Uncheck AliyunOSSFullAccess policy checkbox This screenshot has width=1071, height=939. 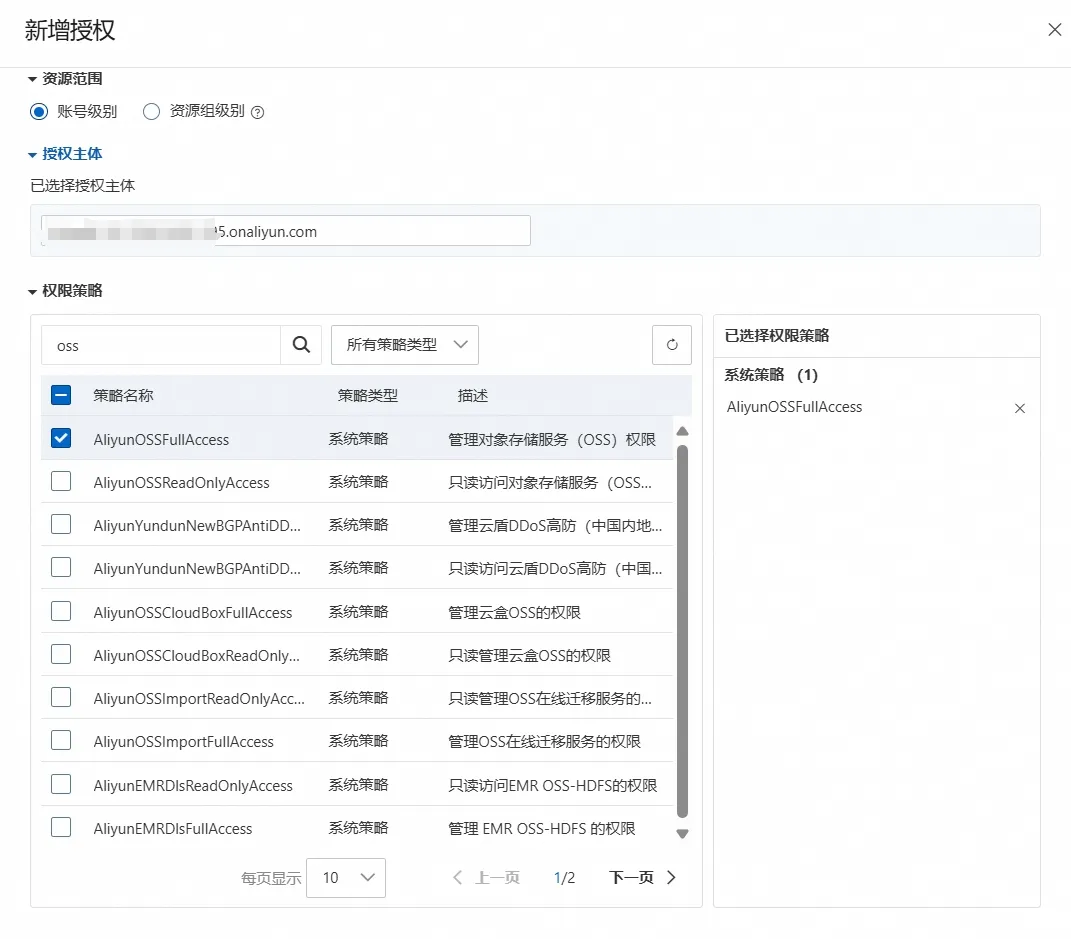click(61, 438)
